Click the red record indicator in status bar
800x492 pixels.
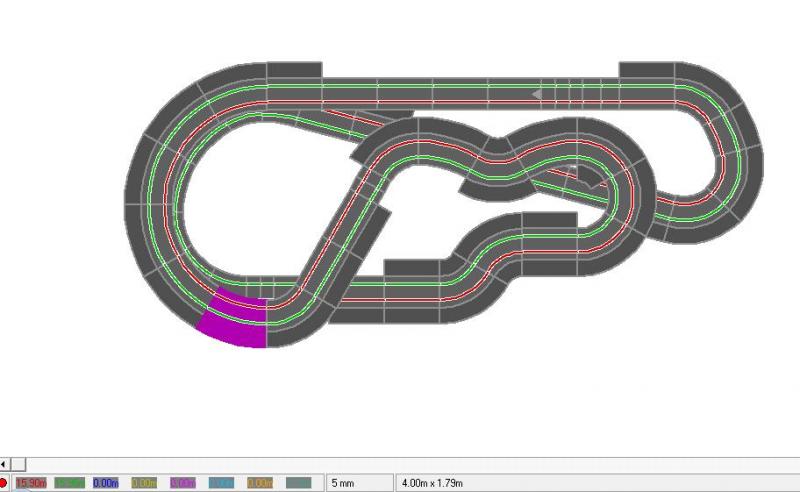(4, 483)
